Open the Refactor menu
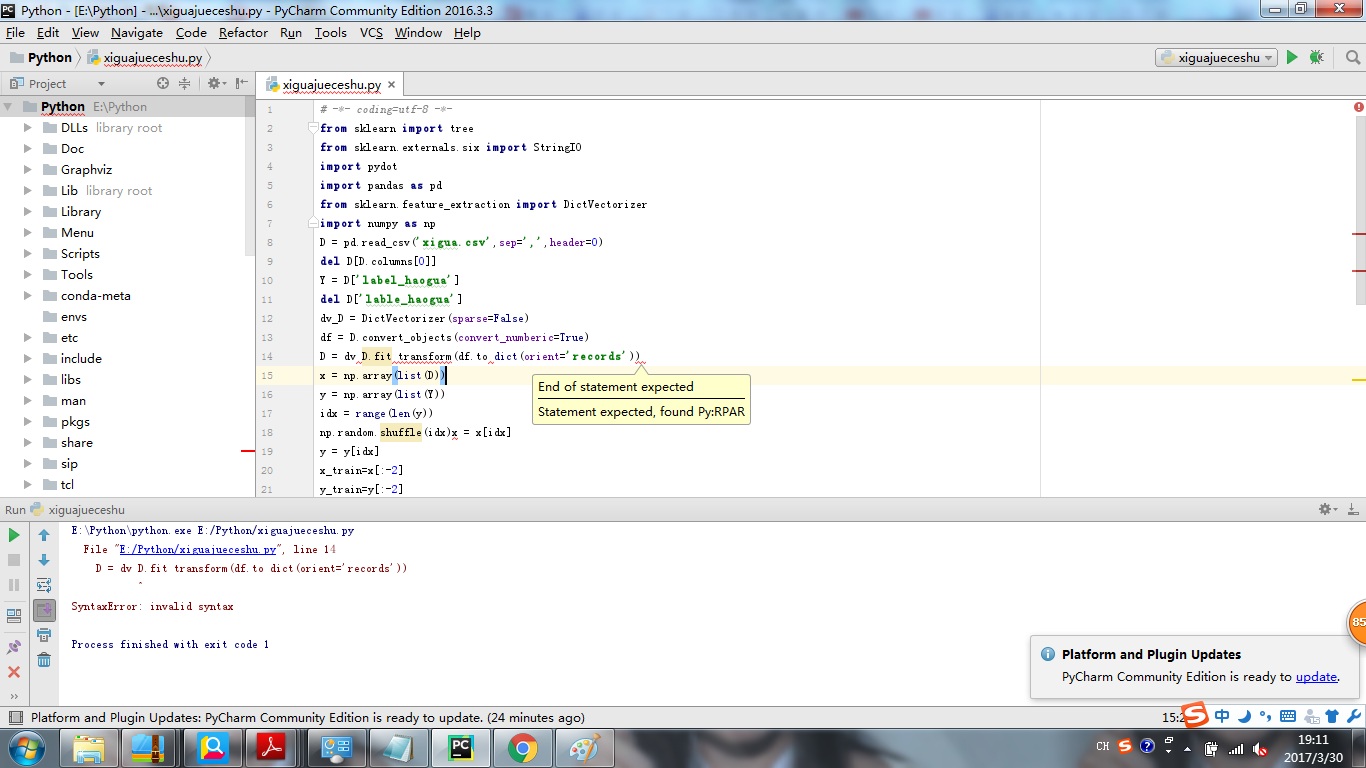The height and width of the screenshot is (768, 1366). click(243, 32)
